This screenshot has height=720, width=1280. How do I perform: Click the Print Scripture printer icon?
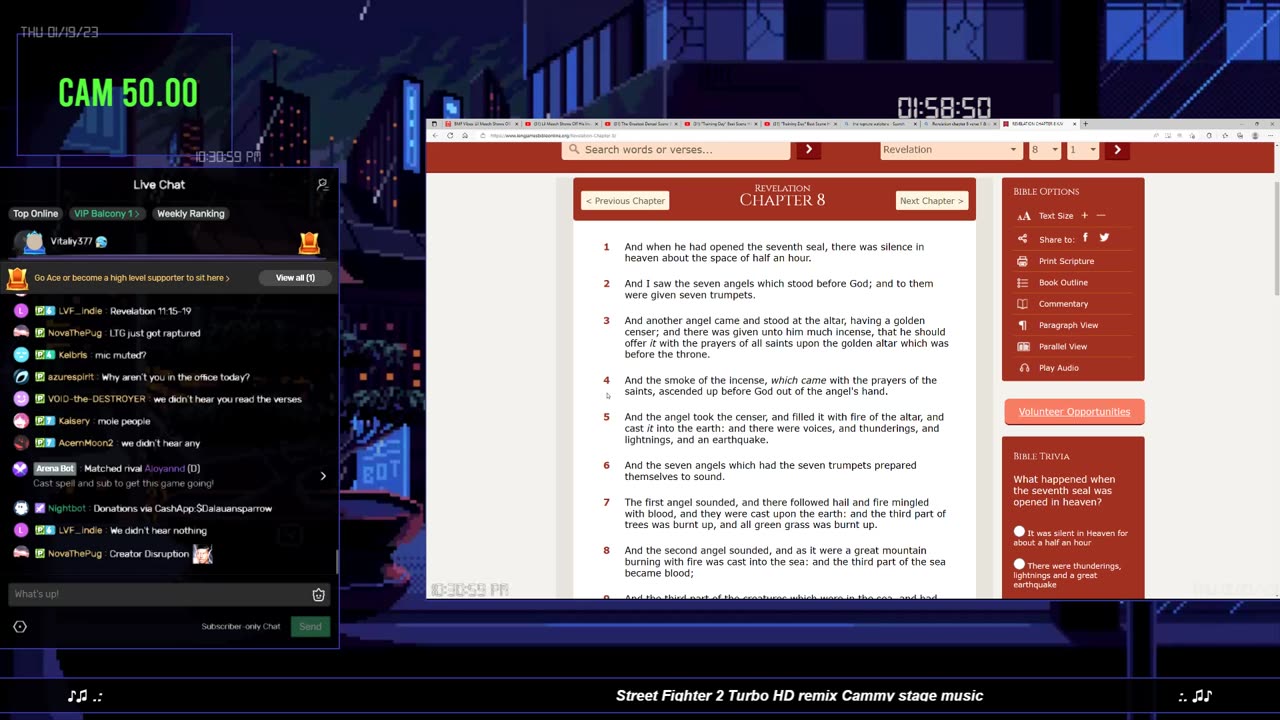point(1022,261)
